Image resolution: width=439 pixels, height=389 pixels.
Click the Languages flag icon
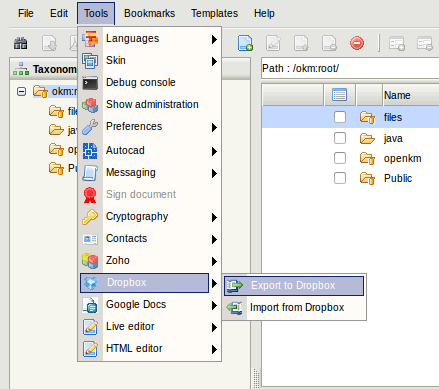(90, 38)
